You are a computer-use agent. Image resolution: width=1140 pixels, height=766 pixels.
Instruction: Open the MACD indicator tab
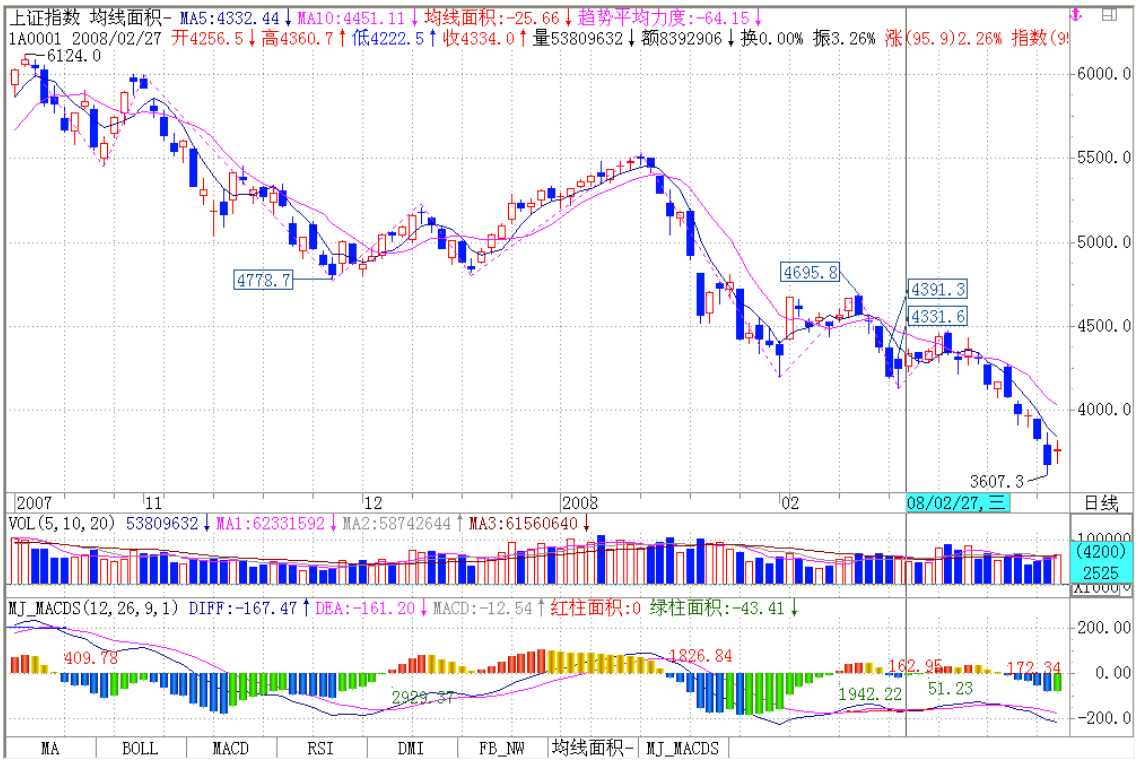pos(230,748)
